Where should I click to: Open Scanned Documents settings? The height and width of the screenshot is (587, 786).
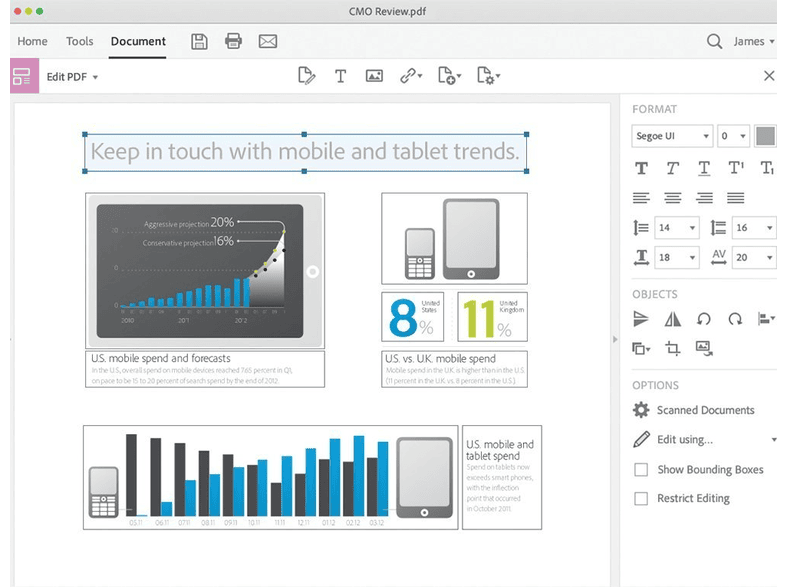[x=705, y=410]
